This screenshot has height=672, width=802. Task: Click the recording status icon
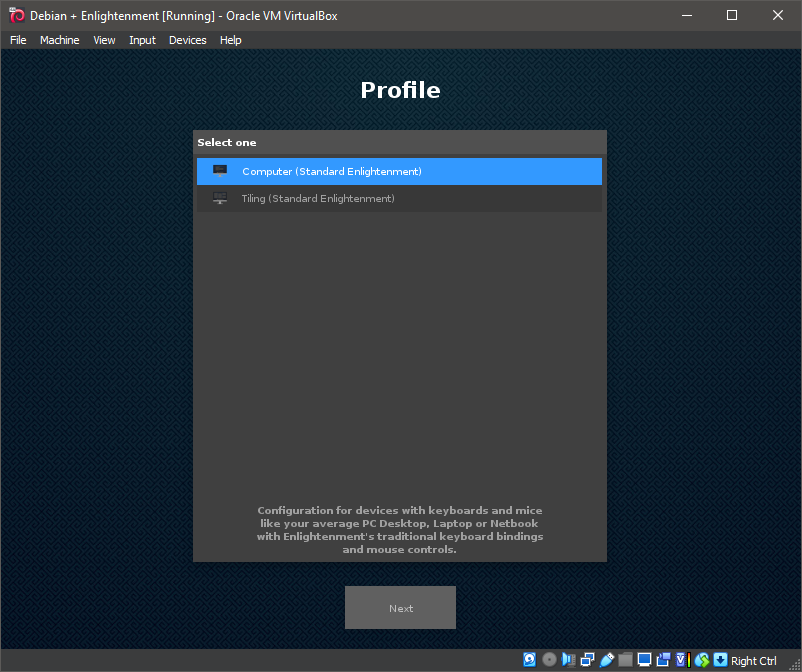[x=663, y=660]
